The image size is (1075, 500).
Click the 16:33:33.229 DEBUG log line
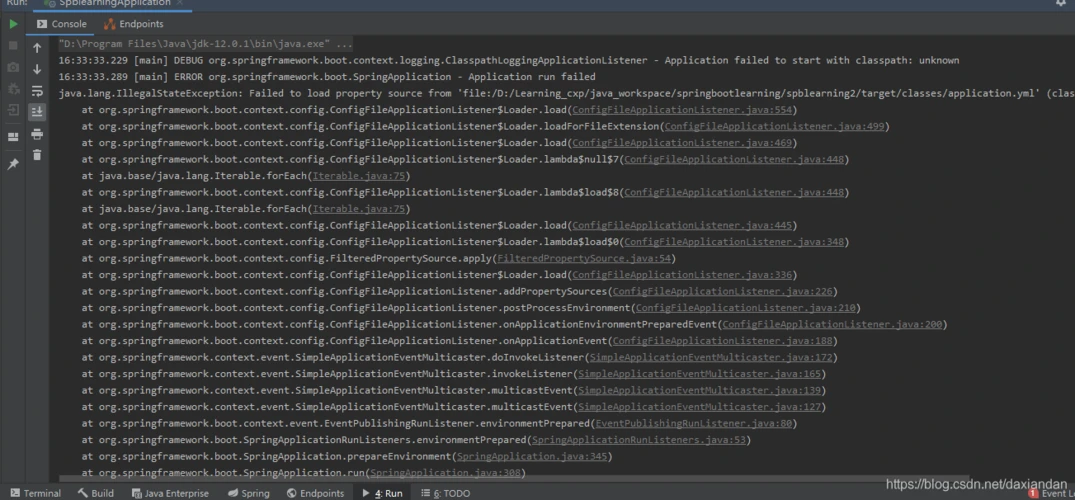[509, 60]
